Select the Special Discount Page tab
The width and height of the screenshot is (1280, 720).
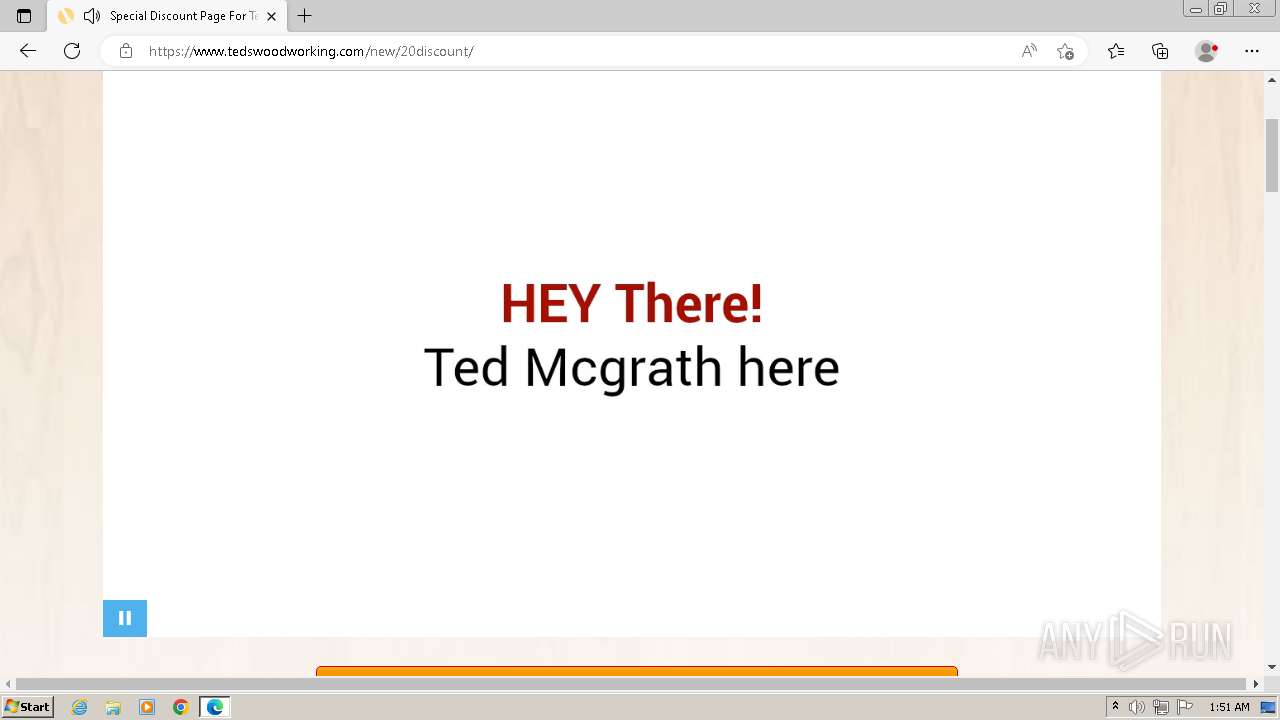167,16
